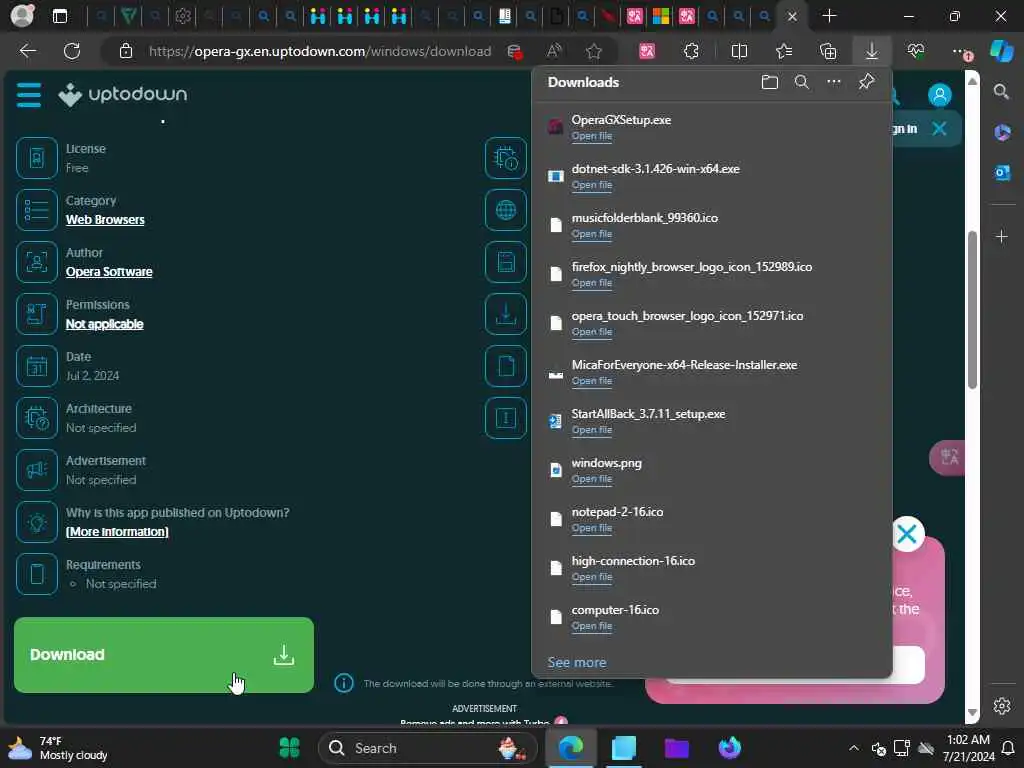Open more options in Downloads panel
Viewport: 1024px width, 768px height.
[x=834, y=82]
